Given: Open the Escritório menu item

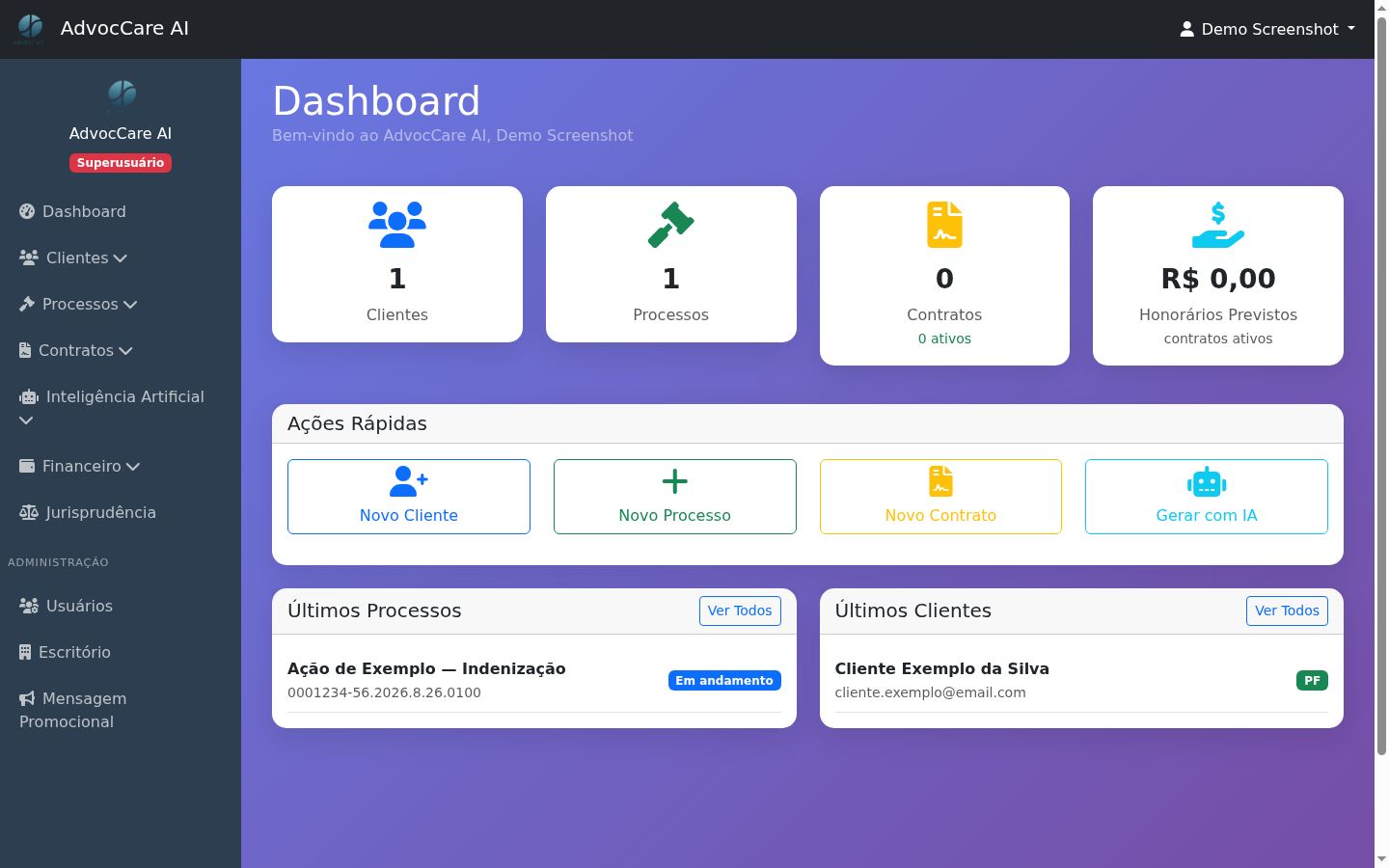Looking at the screenshot, I should pyautogui.click(x=121, y=652).
